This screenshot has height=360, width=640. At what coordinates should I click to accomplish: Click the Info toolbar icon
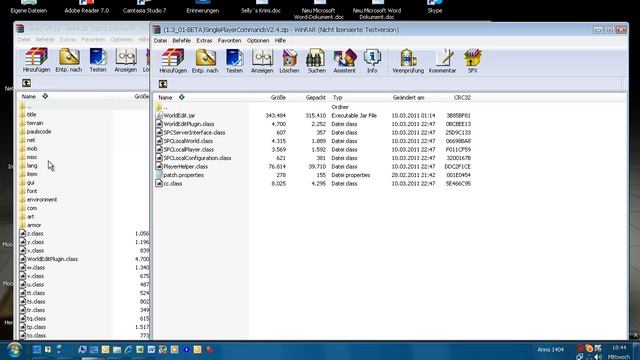(x=372, y=61)
